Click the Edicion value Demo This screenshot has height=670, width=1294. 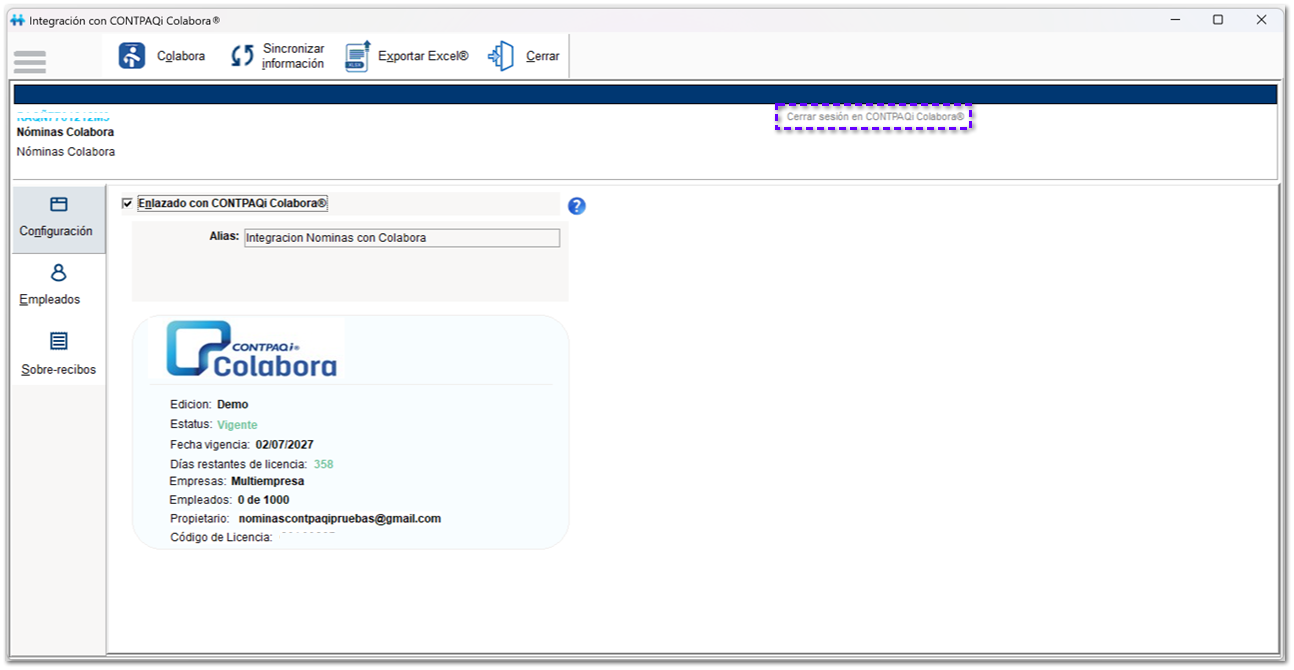232,405
